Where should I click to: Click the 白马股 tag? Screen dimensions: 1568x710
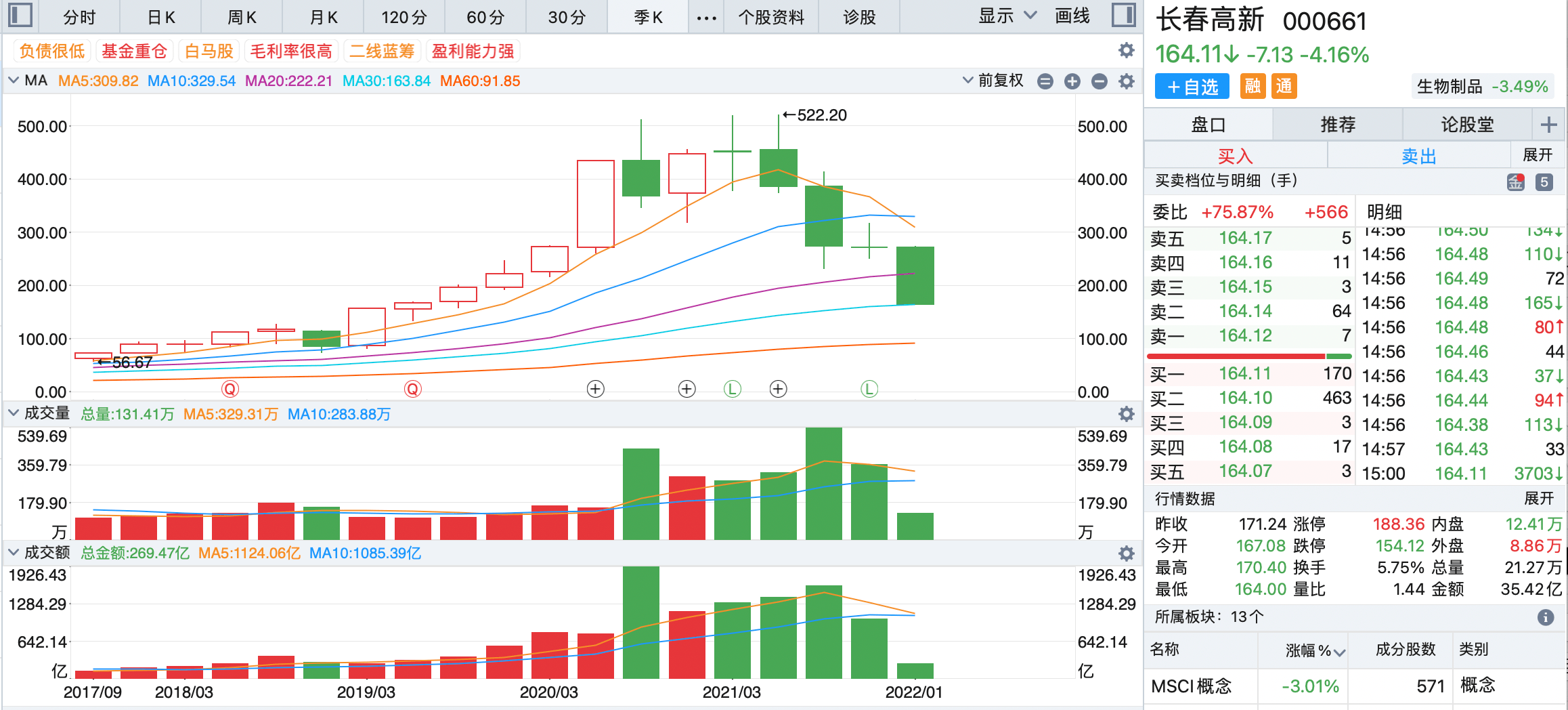[209, 51]
